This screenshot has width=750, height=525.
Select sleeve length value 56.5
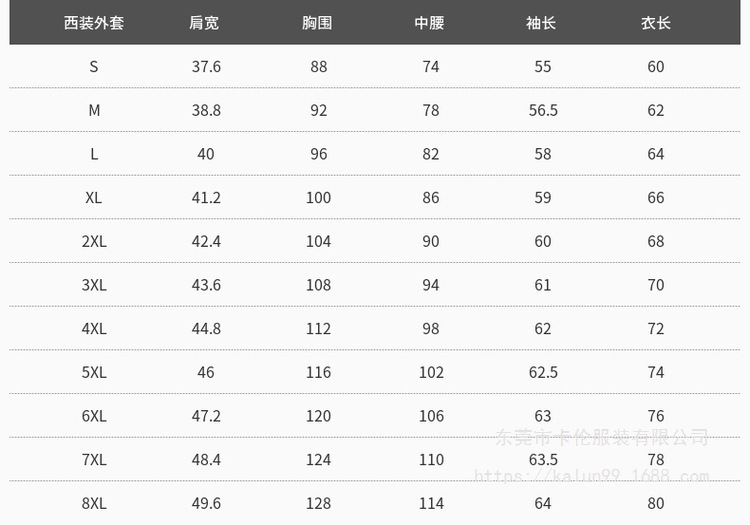(543, 111)
